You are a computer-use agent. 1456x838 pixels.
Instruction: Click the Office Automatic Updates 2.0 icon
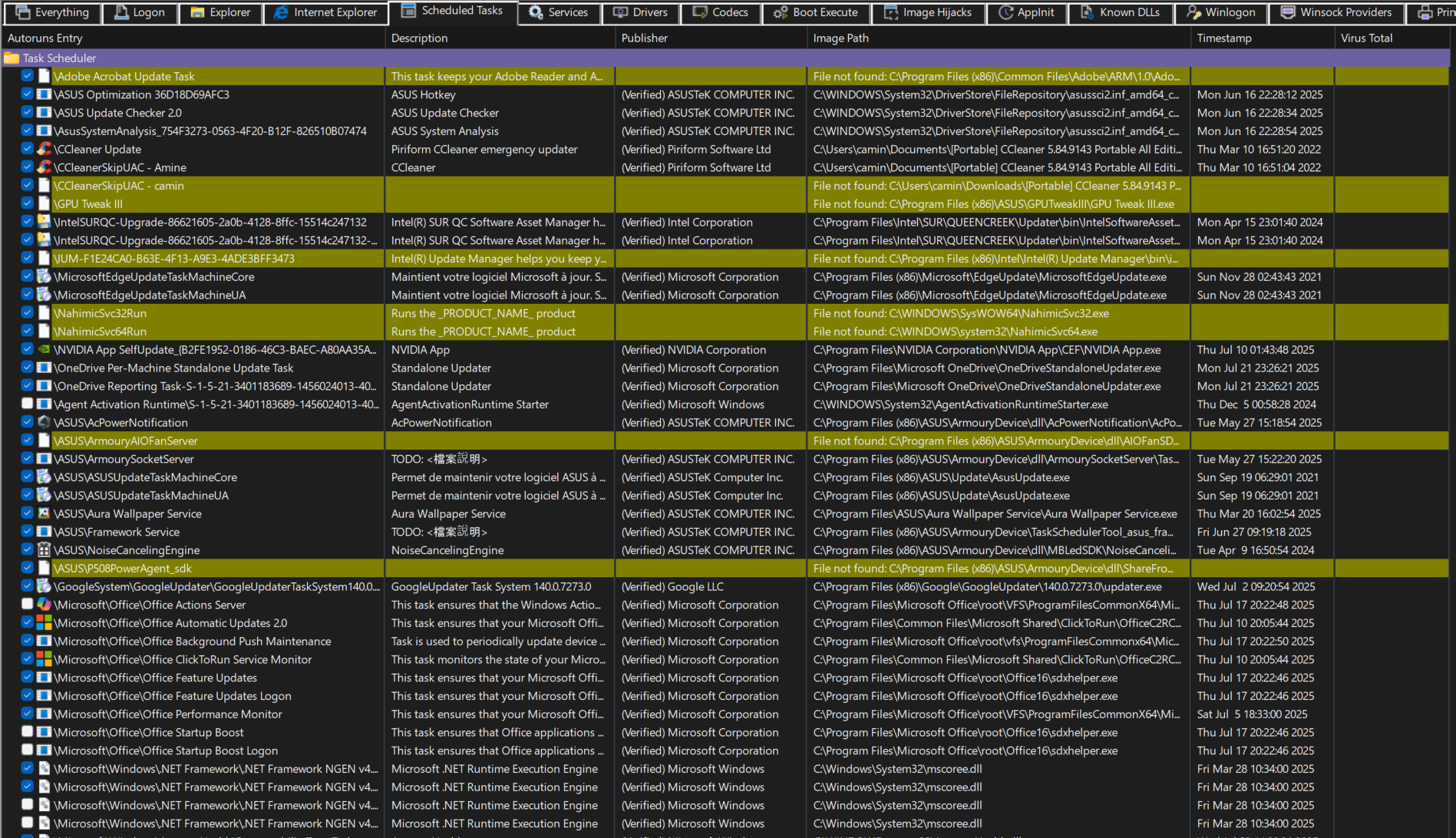pyautogui.click(x=44, y=622)
